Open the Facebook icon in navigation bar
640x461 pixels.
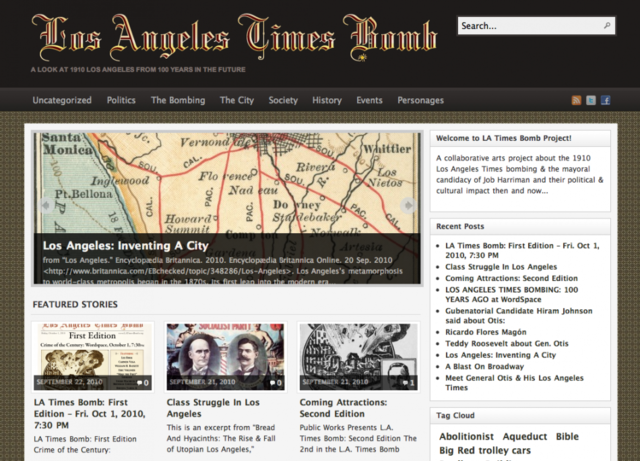(605, 100)
